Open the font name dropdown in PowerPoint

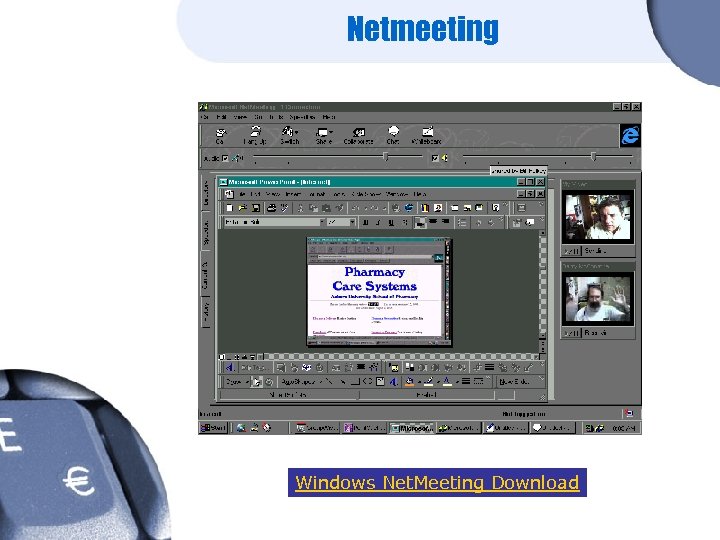[322, 222]
